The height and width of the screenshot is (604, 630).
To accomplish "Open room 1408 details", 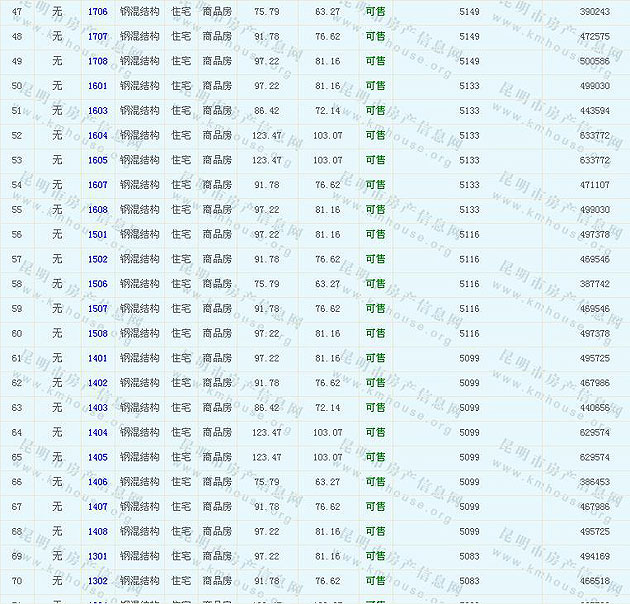I will pyautogui.click(x=98, y=531).
